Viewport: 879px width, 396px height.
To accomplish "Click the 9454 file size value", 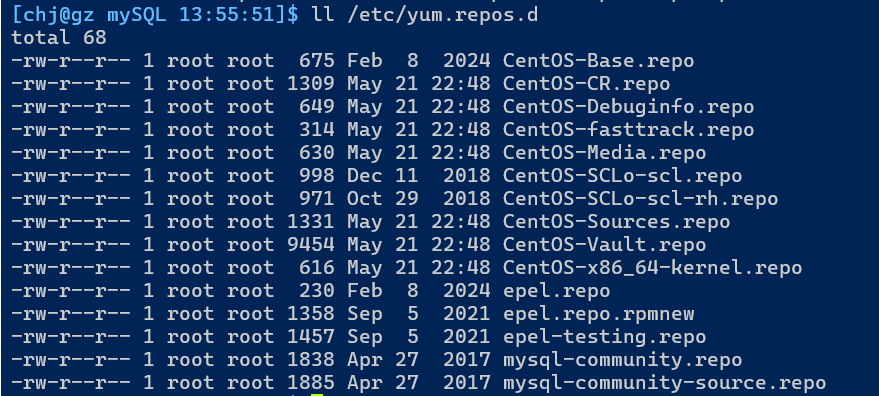I will pyautogui.click(x=311, y=245).
